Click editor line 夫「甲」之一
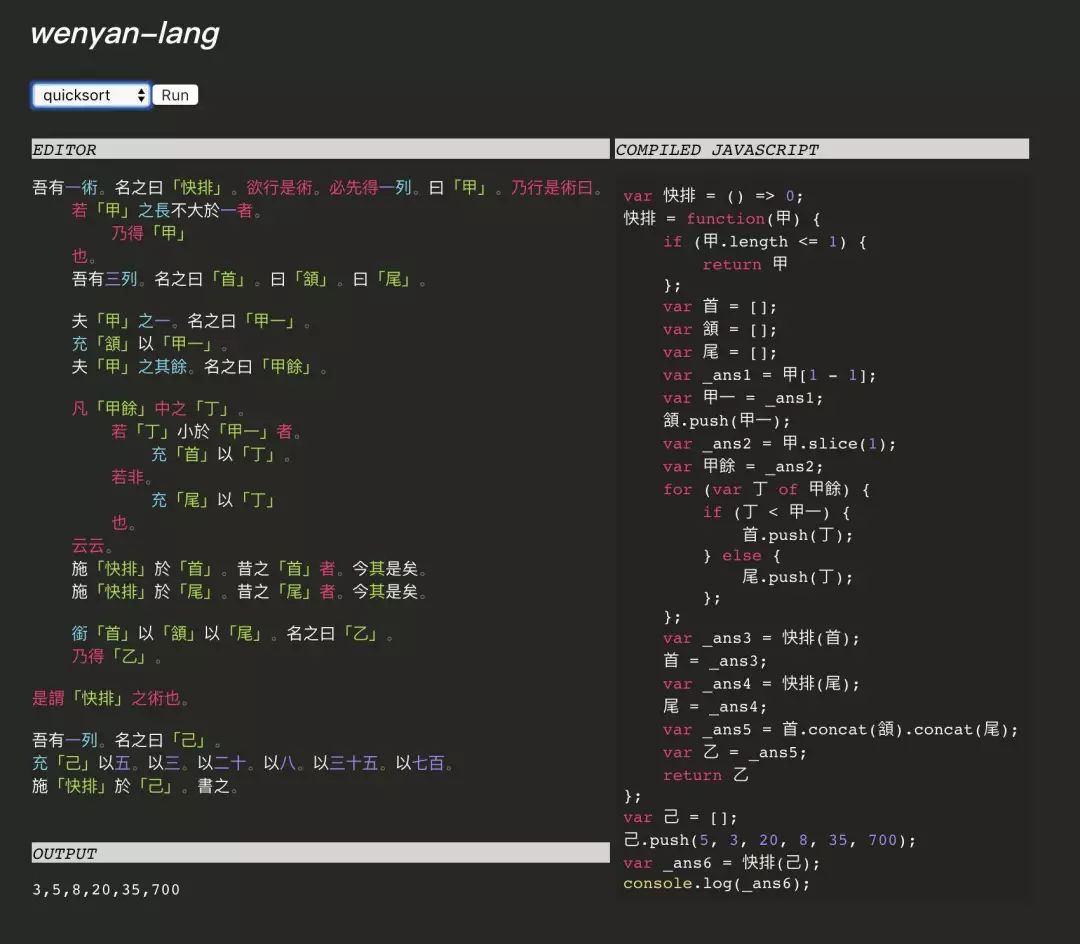The width and height of the screenshot is (1080, 944). [191, 321]
